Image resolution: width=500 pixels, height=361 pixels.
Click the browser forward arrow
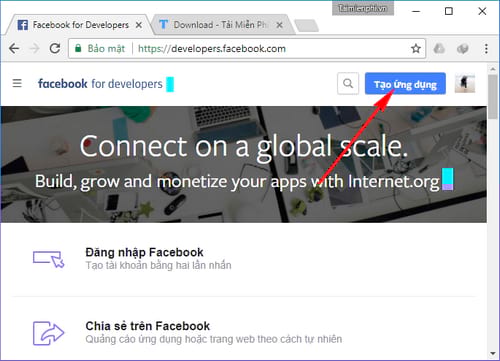[34, 49]
